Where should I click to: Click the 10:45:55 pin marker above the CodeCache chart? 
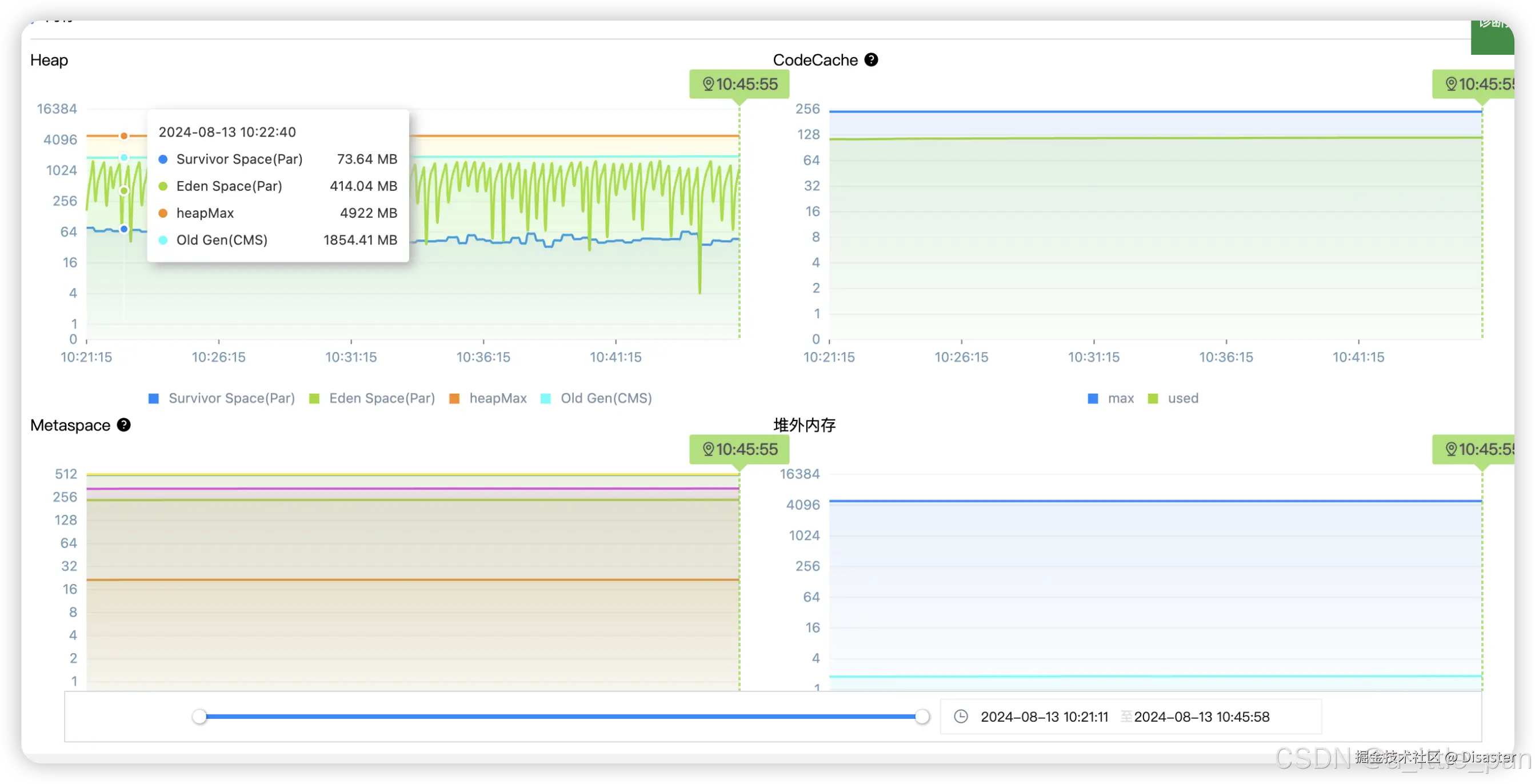point(1475,84)
